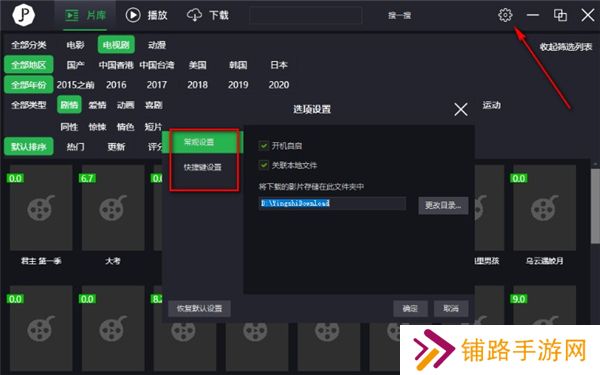
Task: Click the round app logo icon
Action: [x=23, y=15]
